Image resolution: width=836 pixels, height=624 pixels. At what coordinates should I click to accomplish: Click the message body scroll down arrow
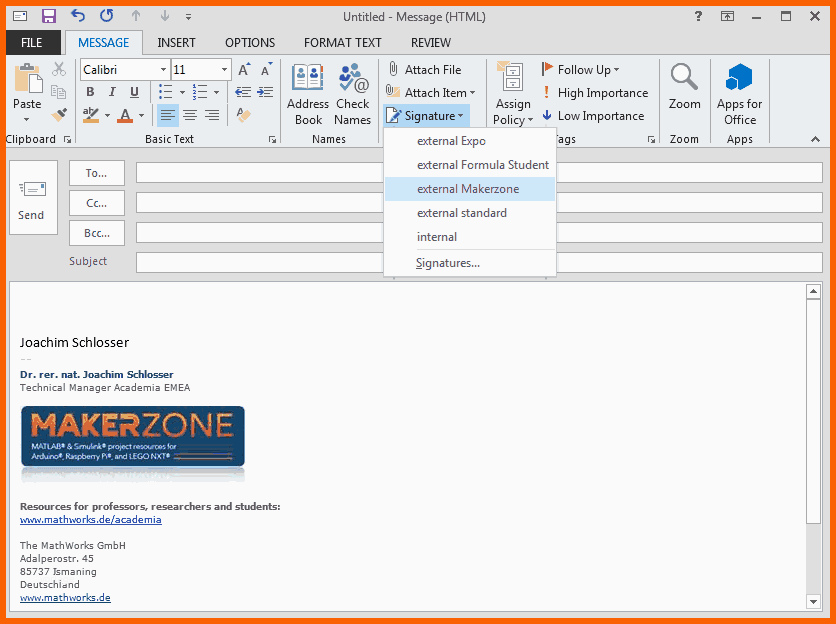[x=813, y=601]
